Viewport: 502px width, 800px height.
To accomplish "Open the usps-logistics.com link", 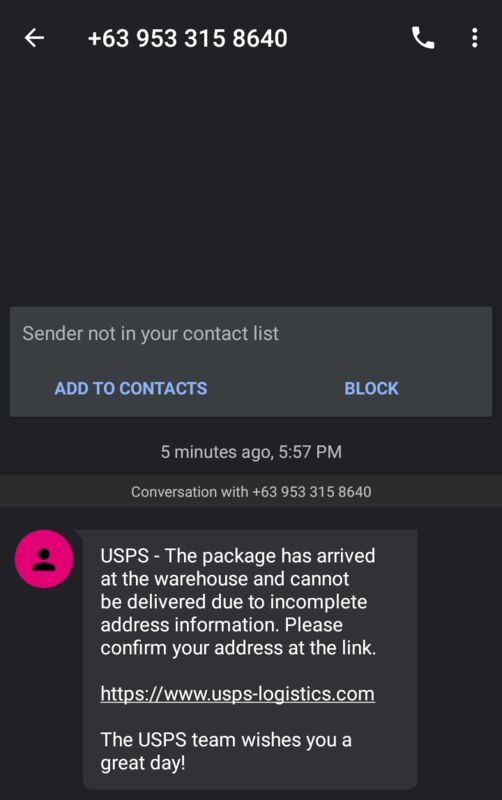I will pyautogui.click(x=238, y=694).
